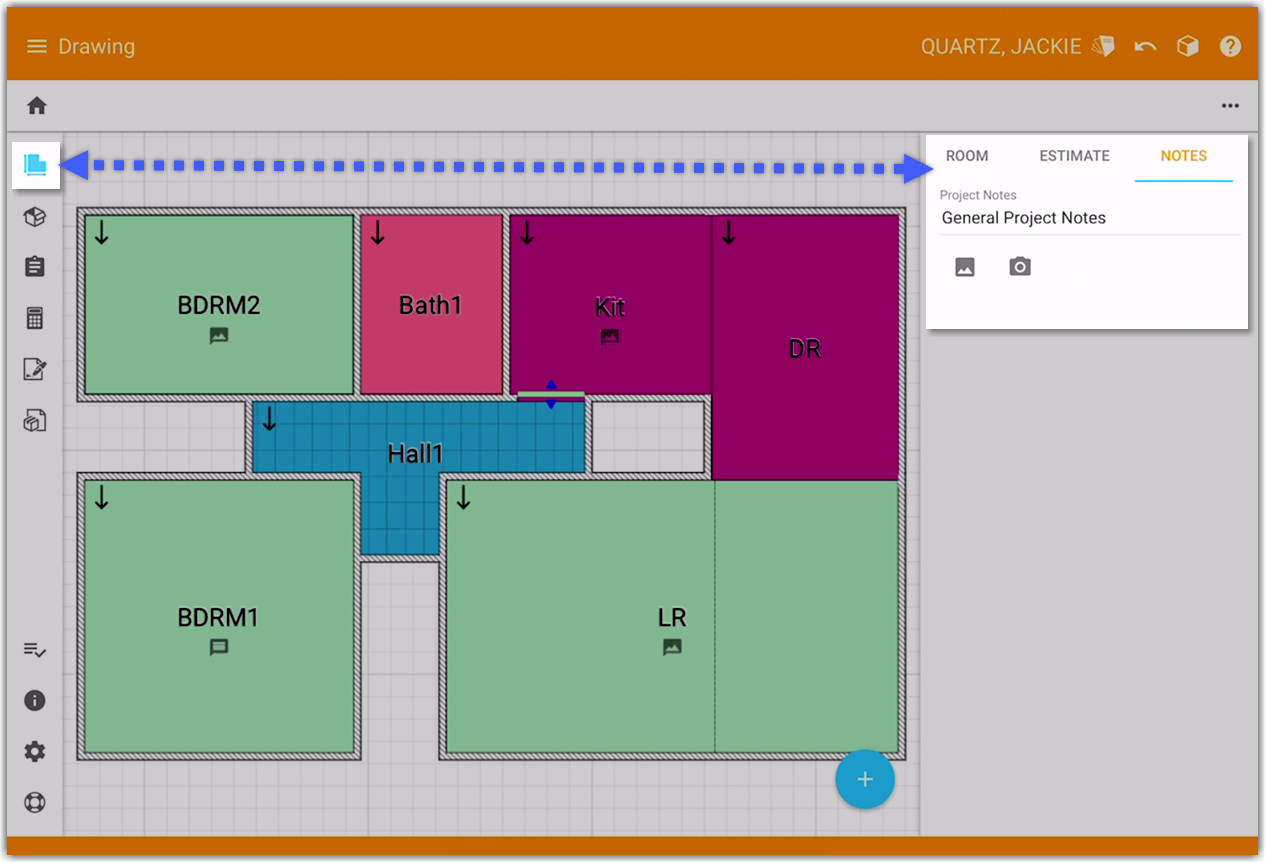The width and height of the screenshot is (1266, 863).
Task: Open the settings gear in sidebar
Action: pos(35,752)
